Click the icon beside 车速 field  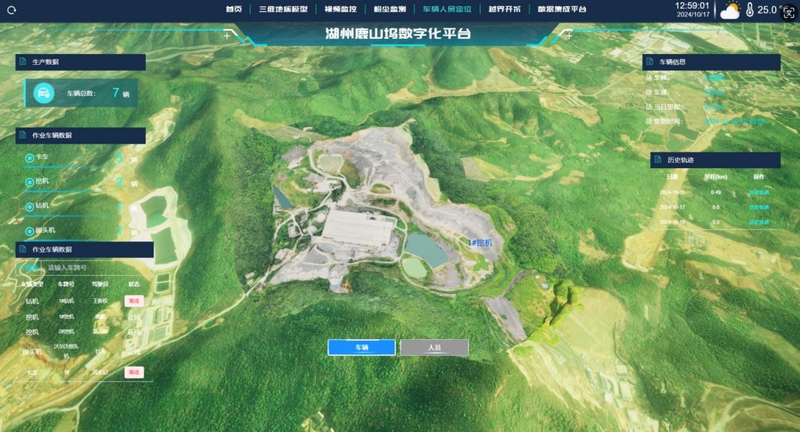click(x=649, y=92)
